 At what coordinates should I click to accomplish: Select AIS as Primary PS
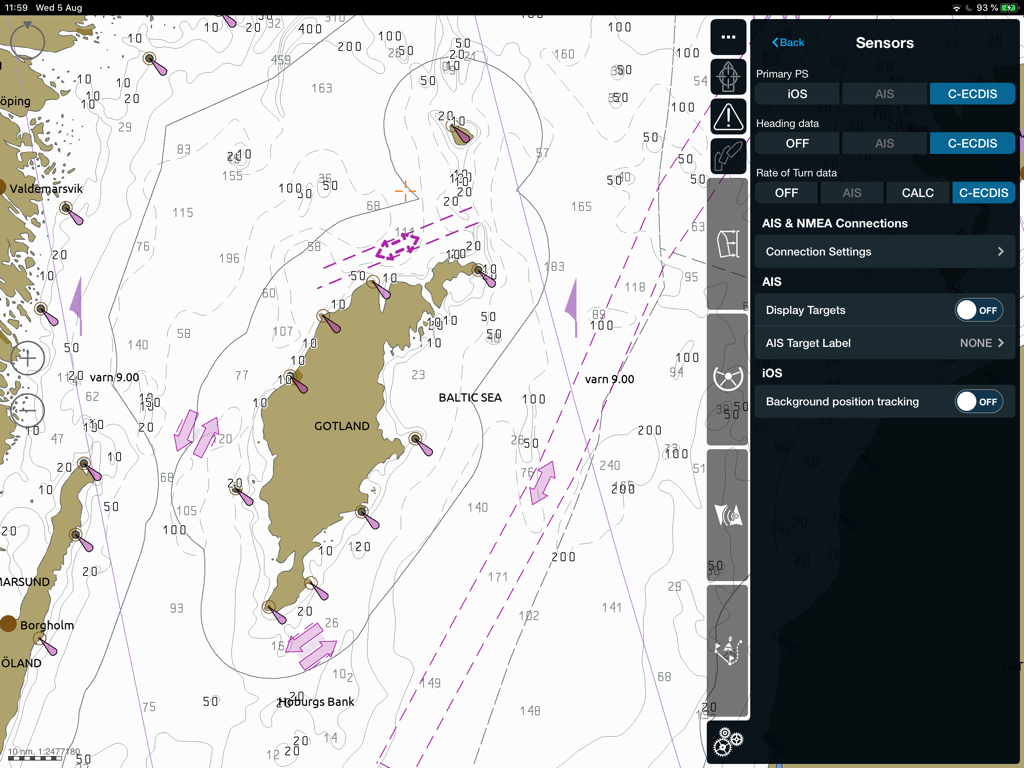(884, 93)
